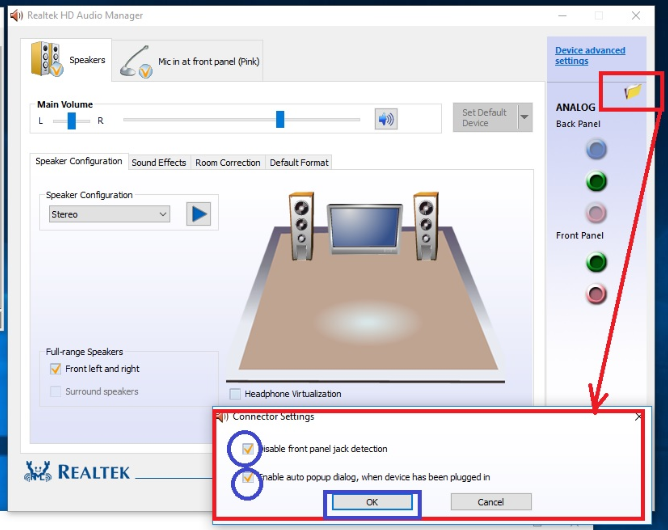Click the right speaker in the room diagram
This screenshot has height=530, width=668.
pos(426,226)
